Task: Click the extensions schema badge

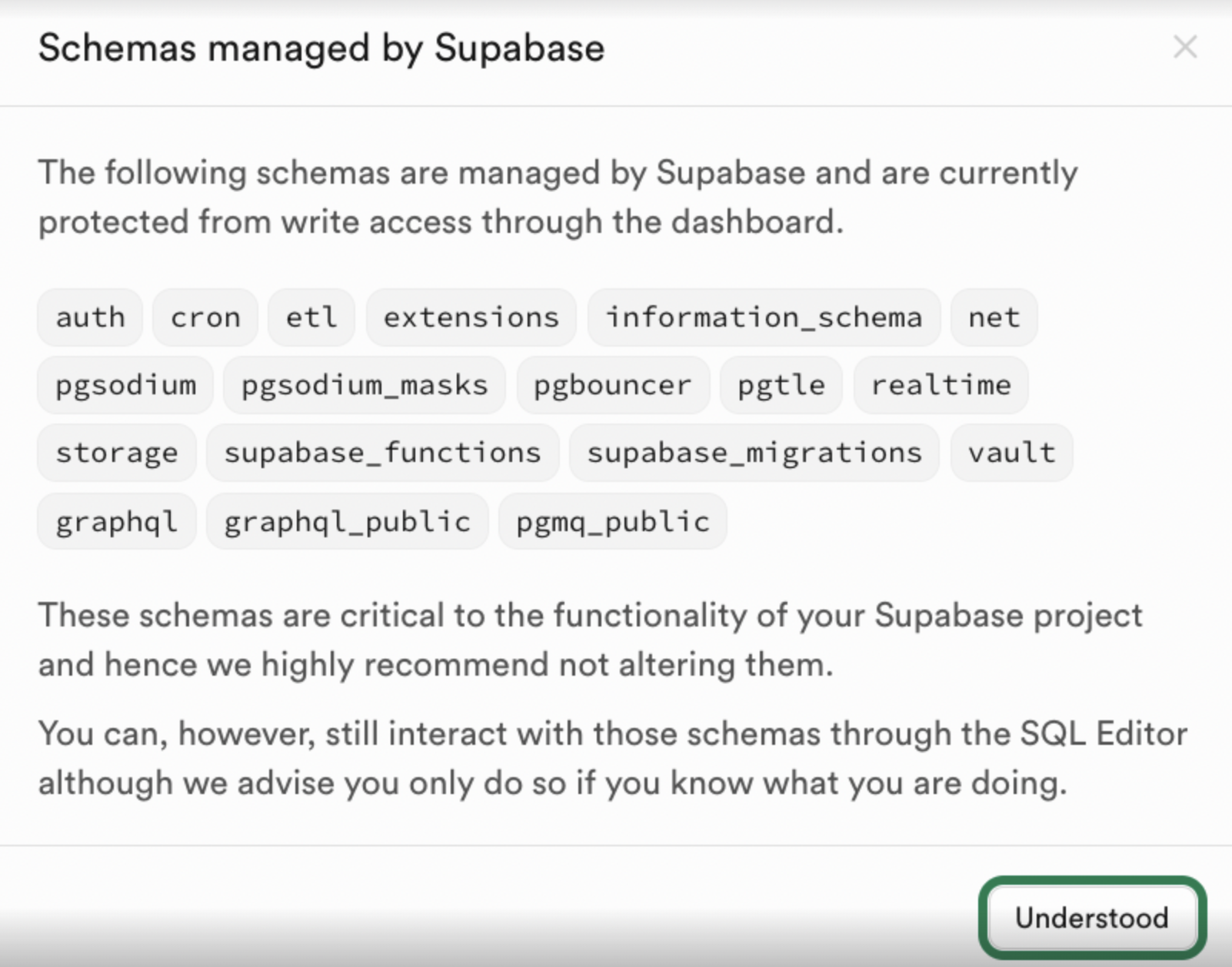Action: [471, 317]
